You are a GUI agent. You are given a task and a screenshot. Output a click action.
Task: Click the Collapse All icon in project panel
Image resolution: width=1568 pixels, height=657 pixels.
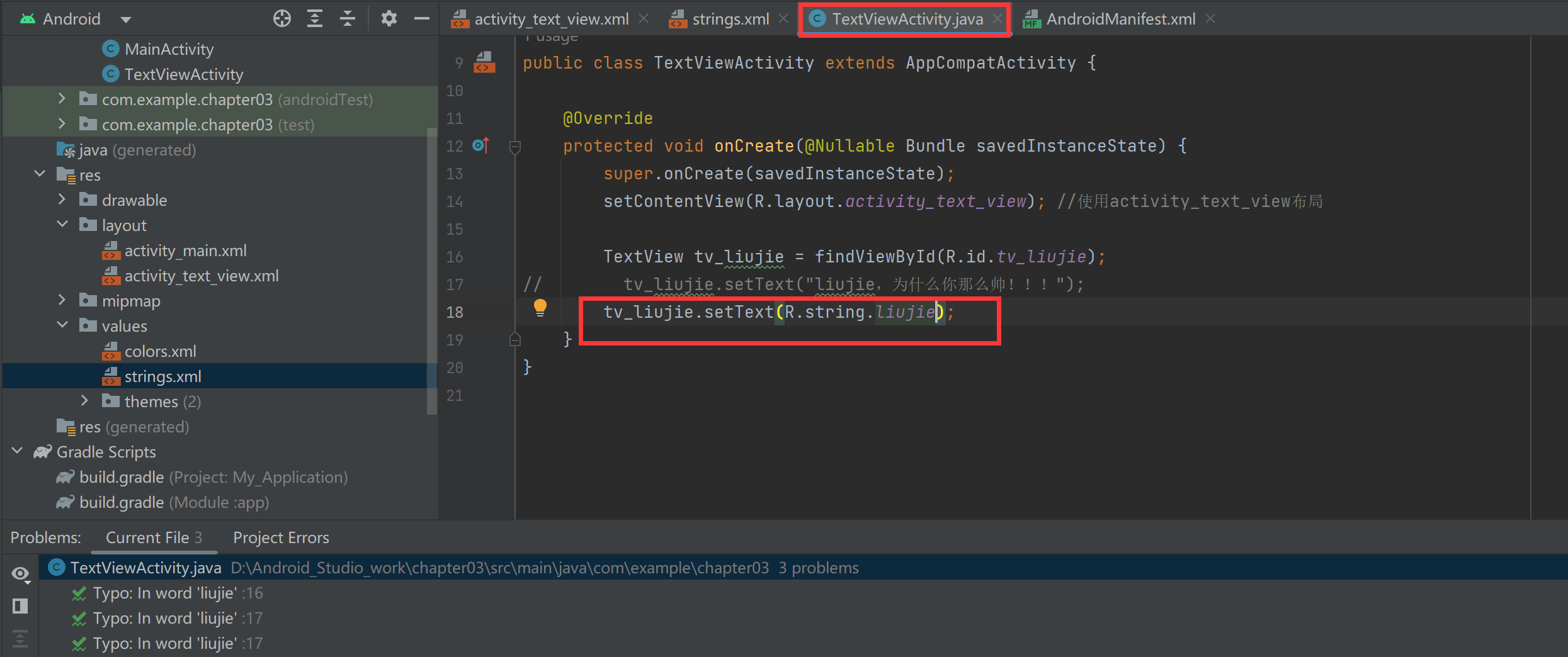coord(348,19)
